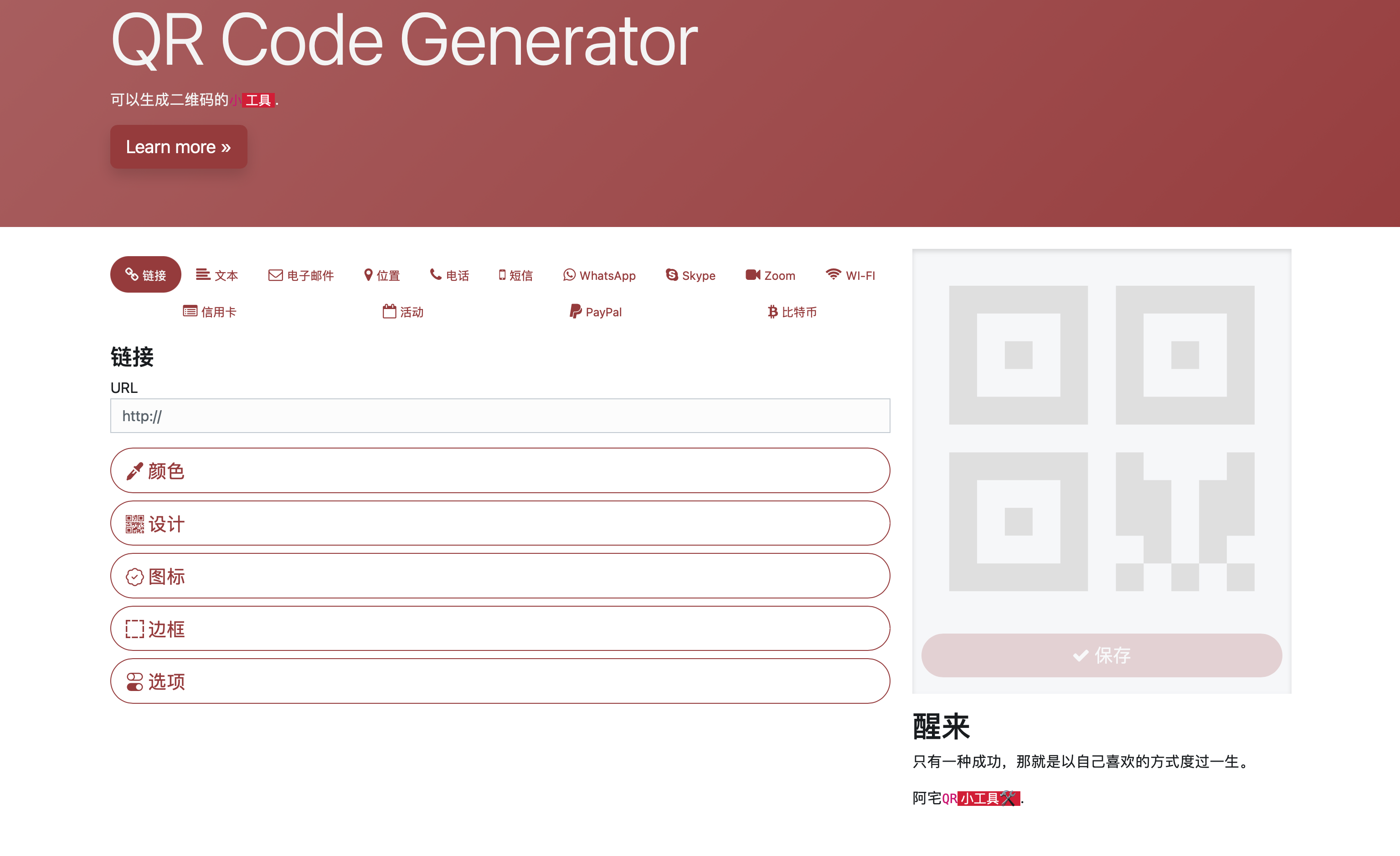Click the 链接 section heading
The image size is (1400, 856).
132,357
